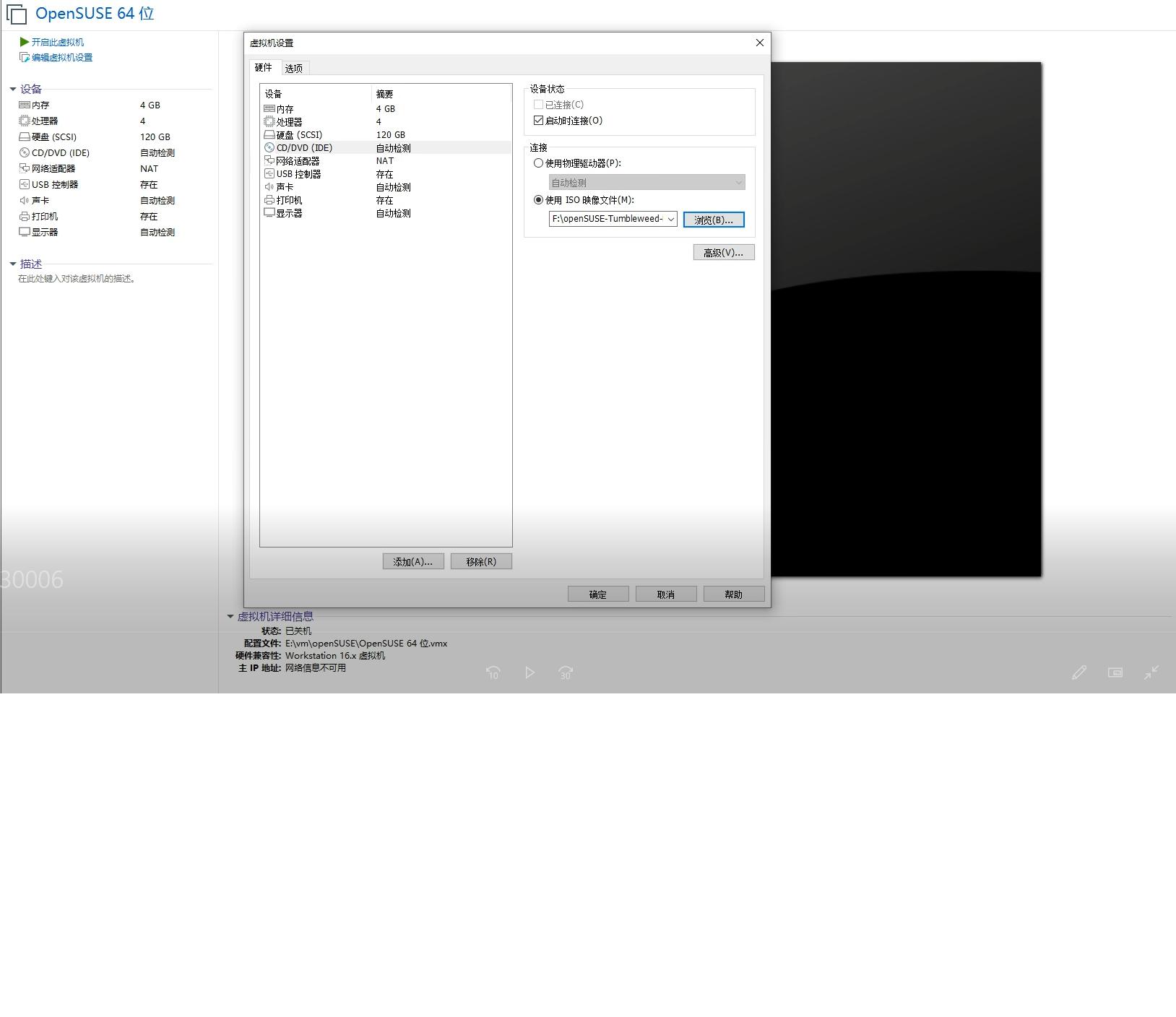This screenshot has height=1017, width=1176.
Task: Click the 设备 column header in dialog
Action: pos(316,94)
